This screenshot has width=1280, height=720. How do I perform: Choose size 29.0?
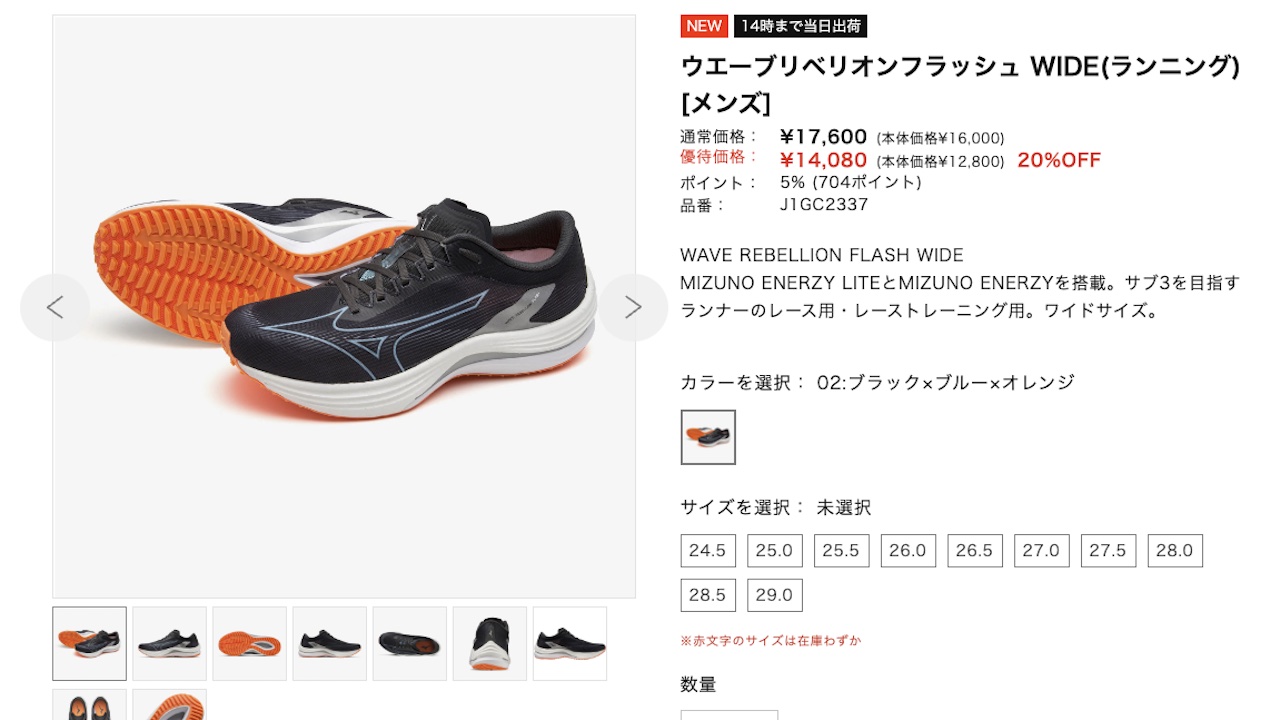775,595
